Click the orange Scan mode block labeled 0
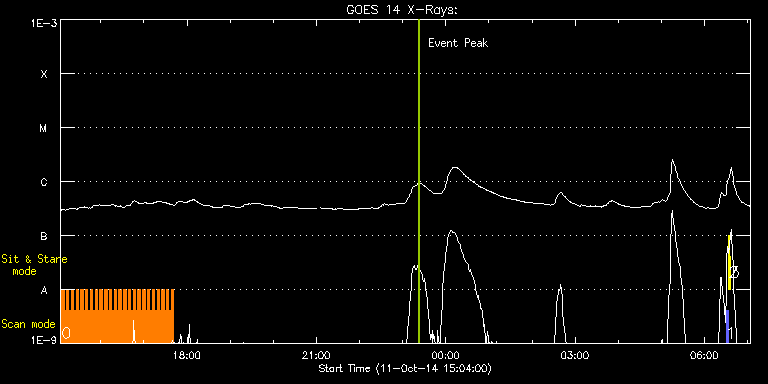The height and width of the screenshot is (384, 768). pos(117,316)
